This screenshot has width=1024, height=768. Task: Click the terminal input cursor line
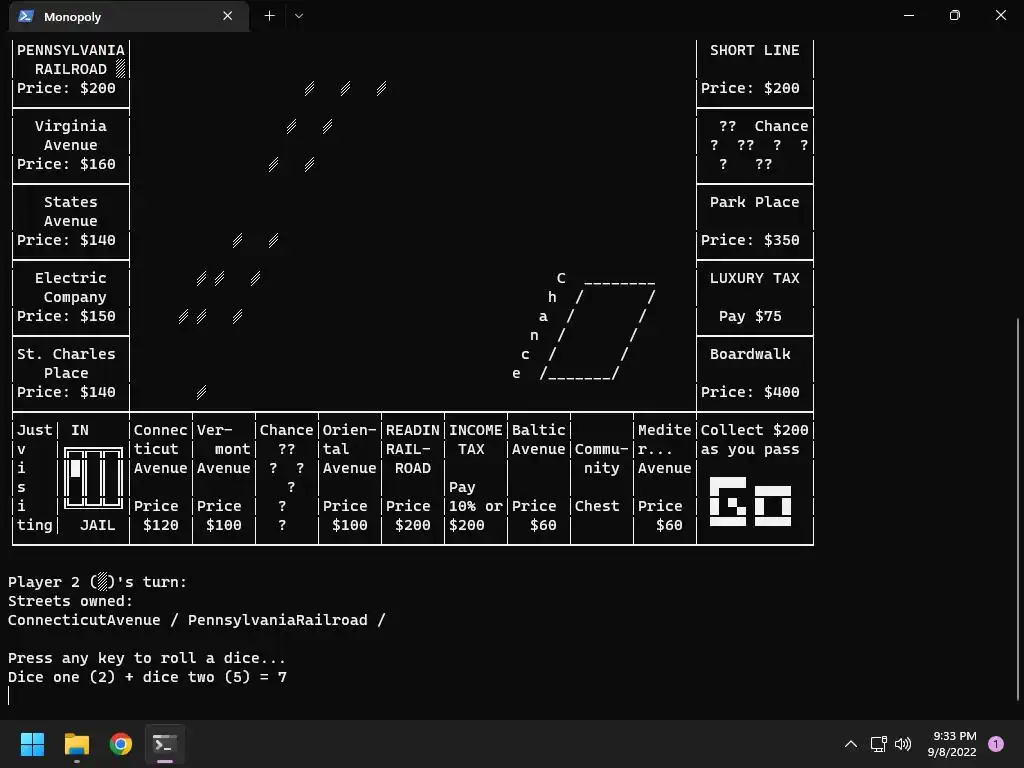point(9,696)
